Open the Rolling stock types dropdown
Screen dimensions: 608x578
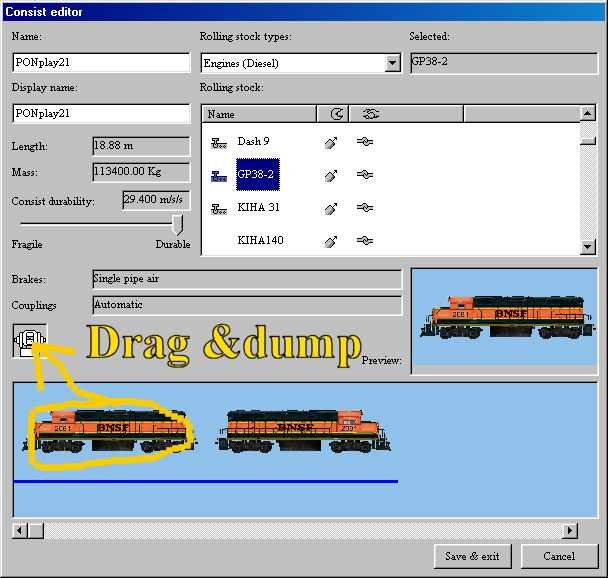(392, 63)
